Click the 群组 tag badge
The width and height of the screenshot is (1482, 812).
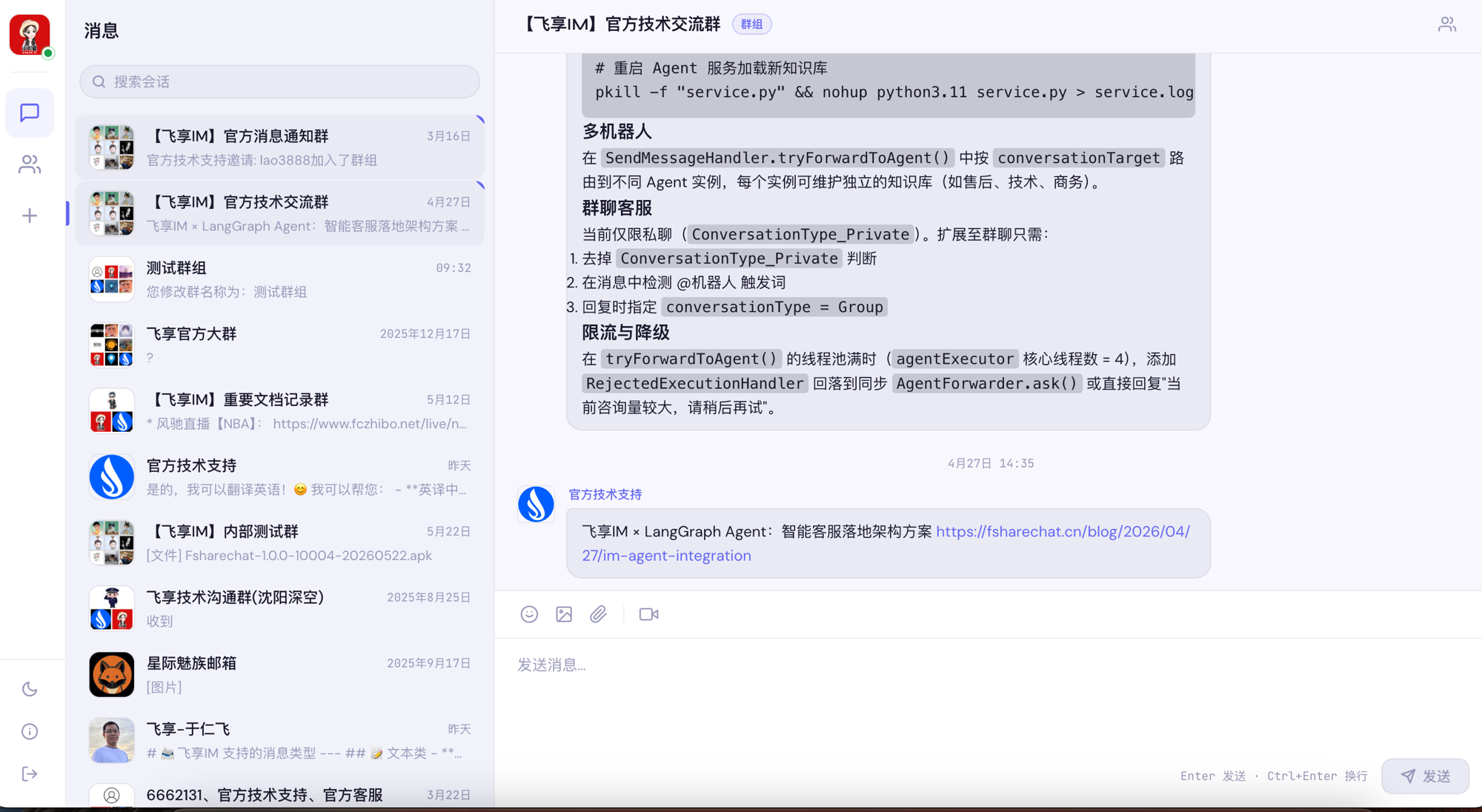(751, 24)
